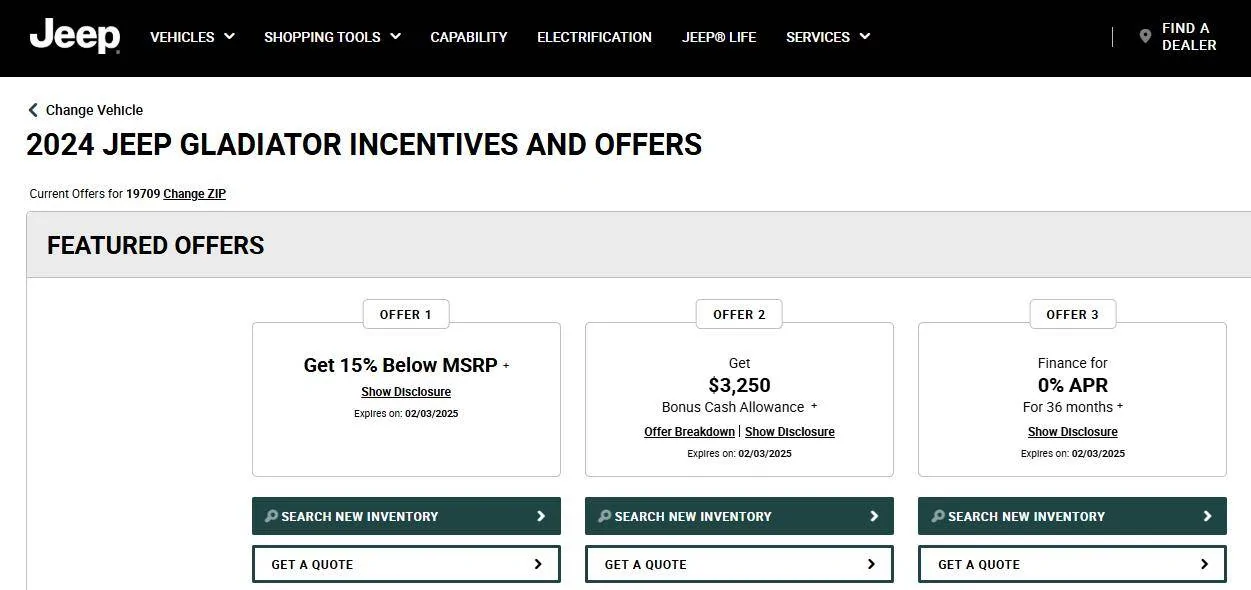Click Get a Quote under Offer 2
This screenshot has height=590, width=1251.
tap(739, 564)
